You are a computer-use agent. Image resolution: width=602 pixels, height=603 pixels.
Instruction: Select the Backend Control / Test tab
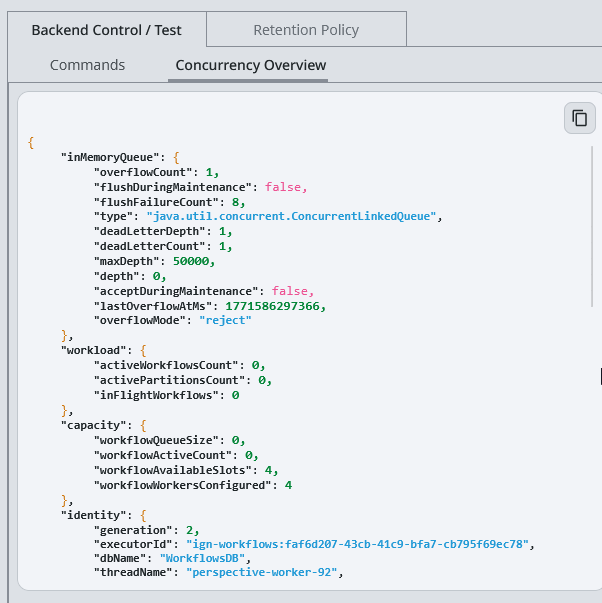[107, 29]
